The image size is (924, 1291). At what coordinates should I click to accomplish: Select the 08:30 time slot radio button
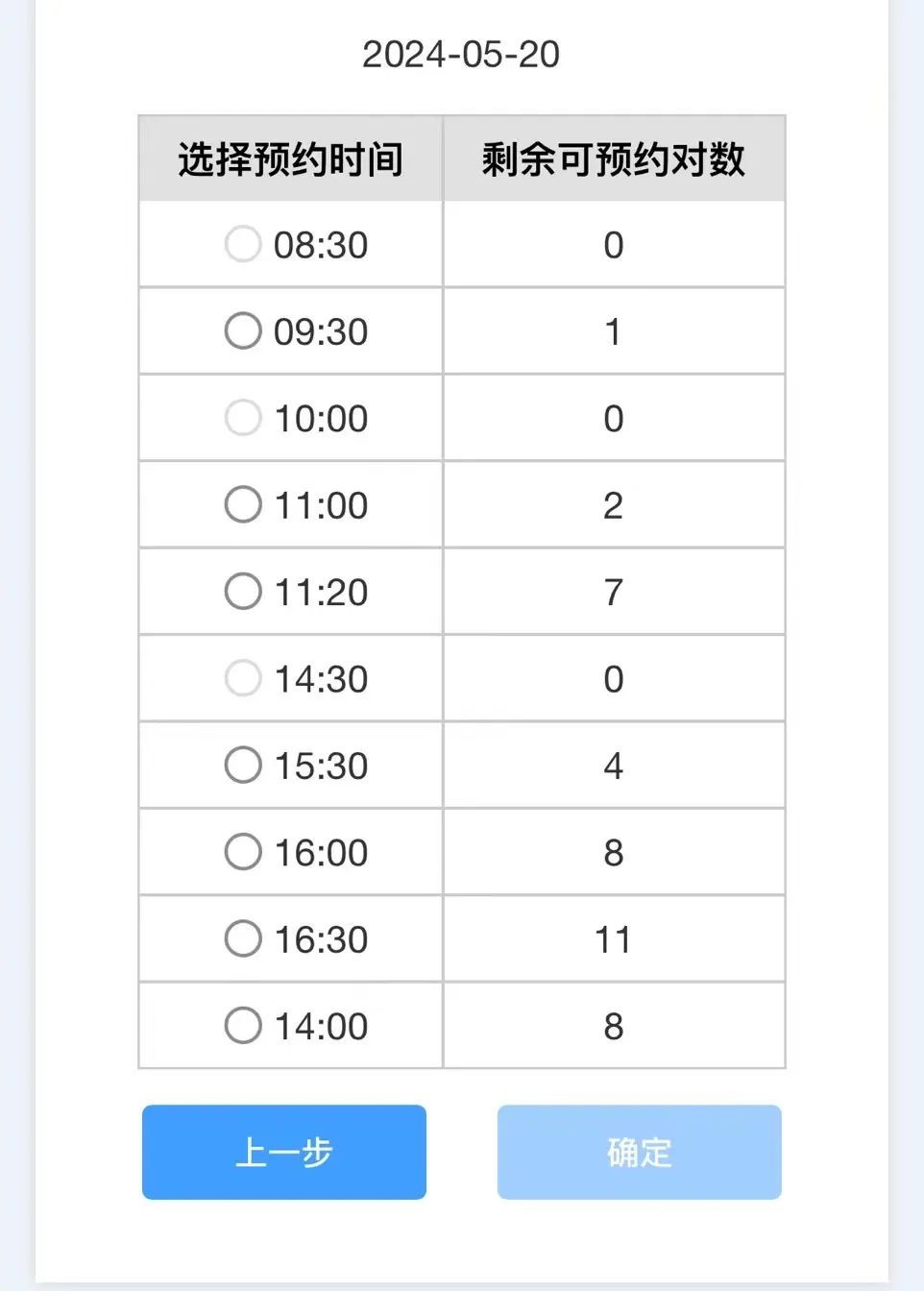[243, 244]
